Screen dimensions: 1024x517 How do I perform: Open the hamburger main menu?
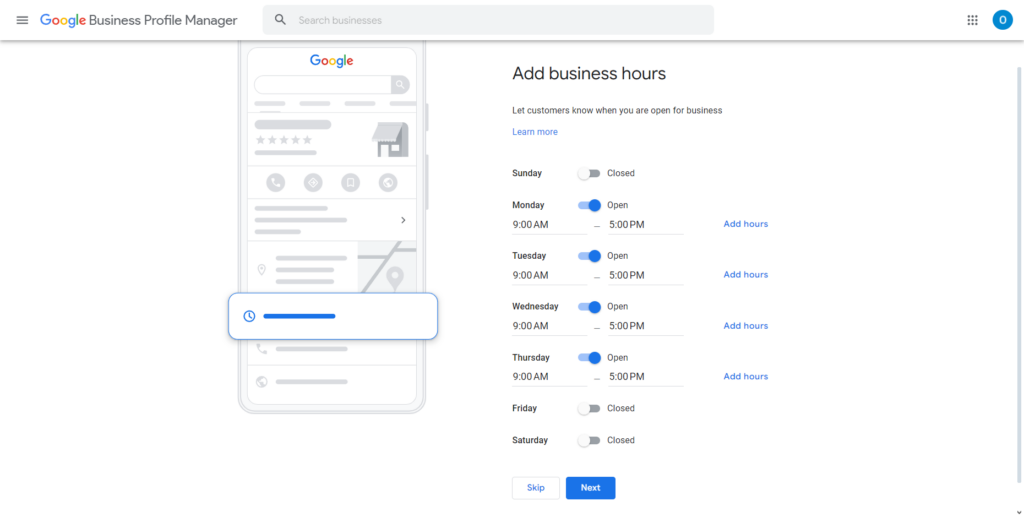pyautogui.click(x=22, y=20)
